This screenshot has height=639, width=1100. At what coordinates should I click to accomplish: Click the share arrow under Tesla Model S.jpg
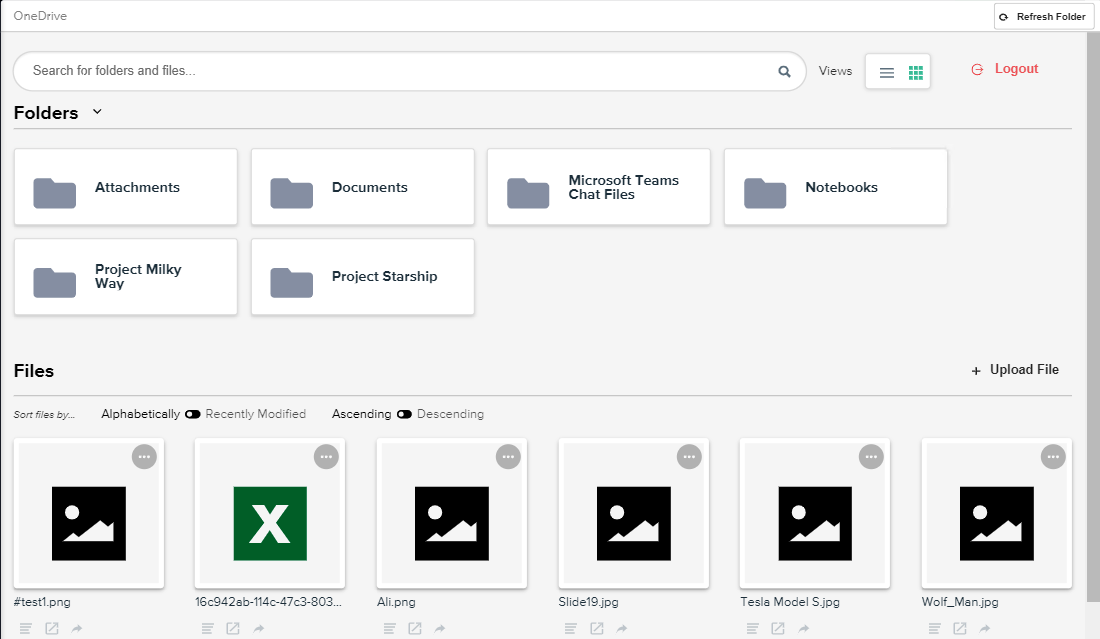coord(804,628)
